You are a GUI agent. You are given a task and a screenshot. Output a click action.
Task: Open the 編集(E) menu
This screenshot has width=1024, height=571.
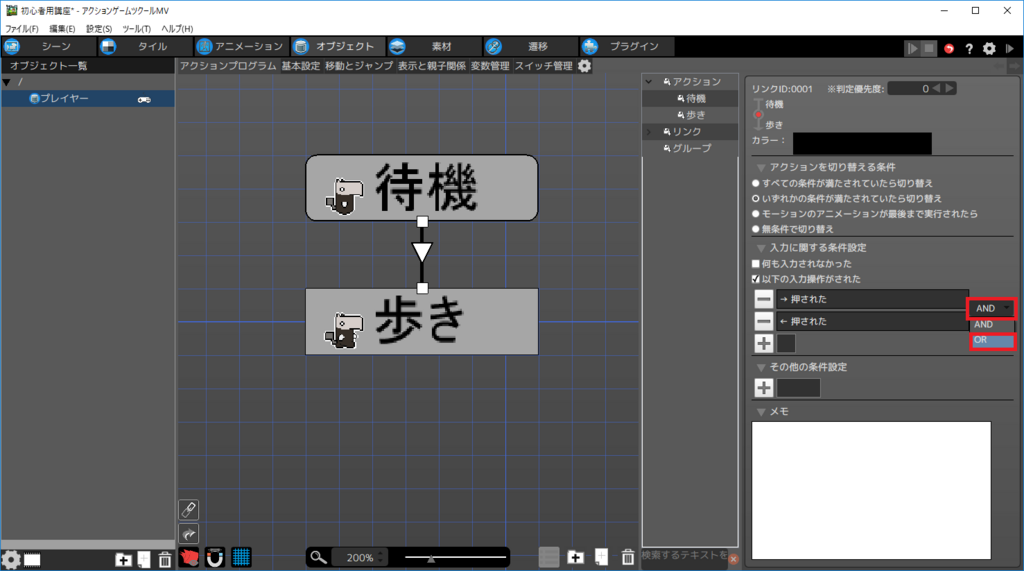(x=62, y=29)
